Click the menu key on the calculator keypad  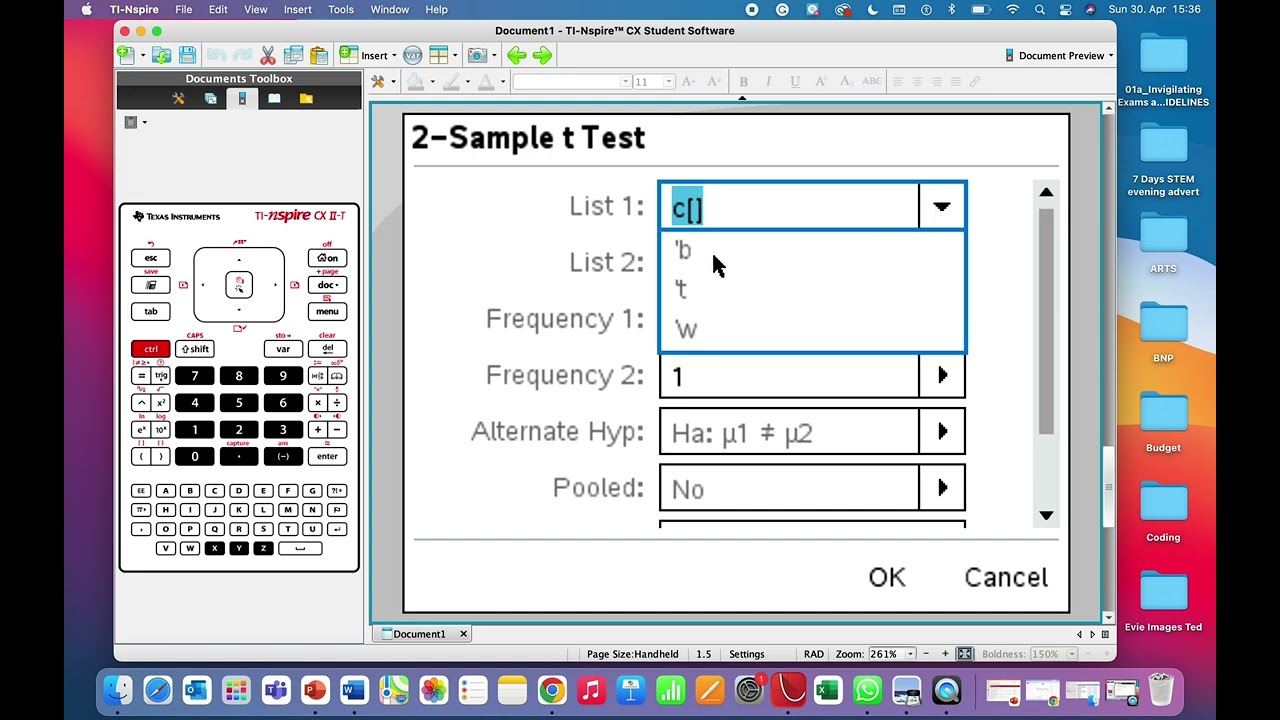(327, 312)
